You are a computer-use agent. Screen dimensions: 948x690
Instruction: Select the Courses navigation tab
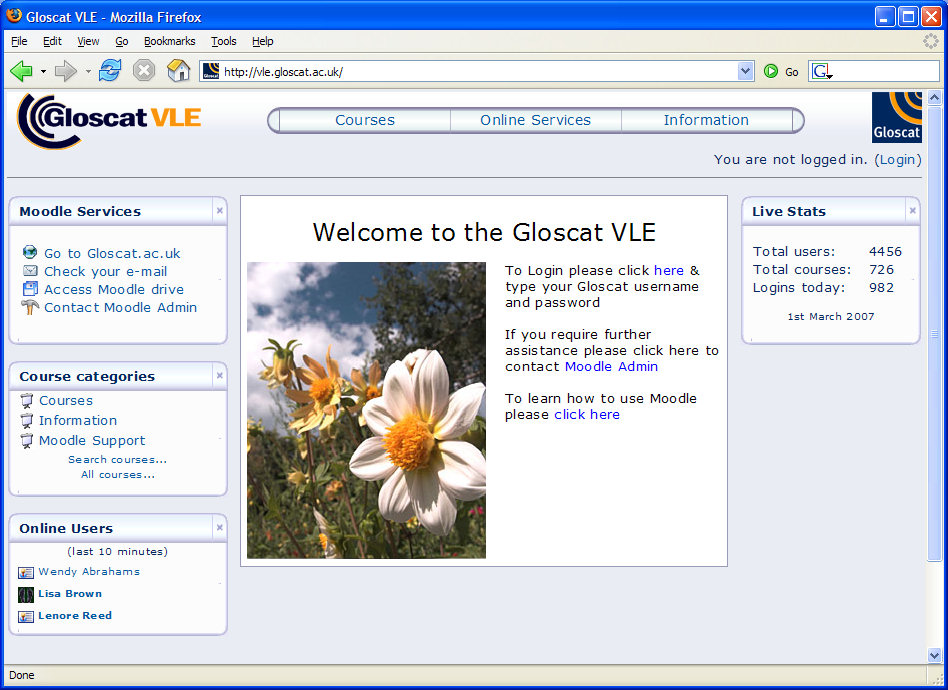coord(365,120)
